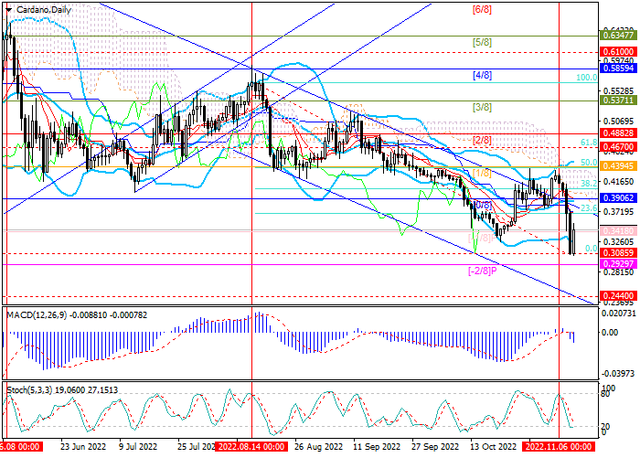Click the 0.43945 orange price tag
This screenshot has height=457, width=640.
coord(619,165)
